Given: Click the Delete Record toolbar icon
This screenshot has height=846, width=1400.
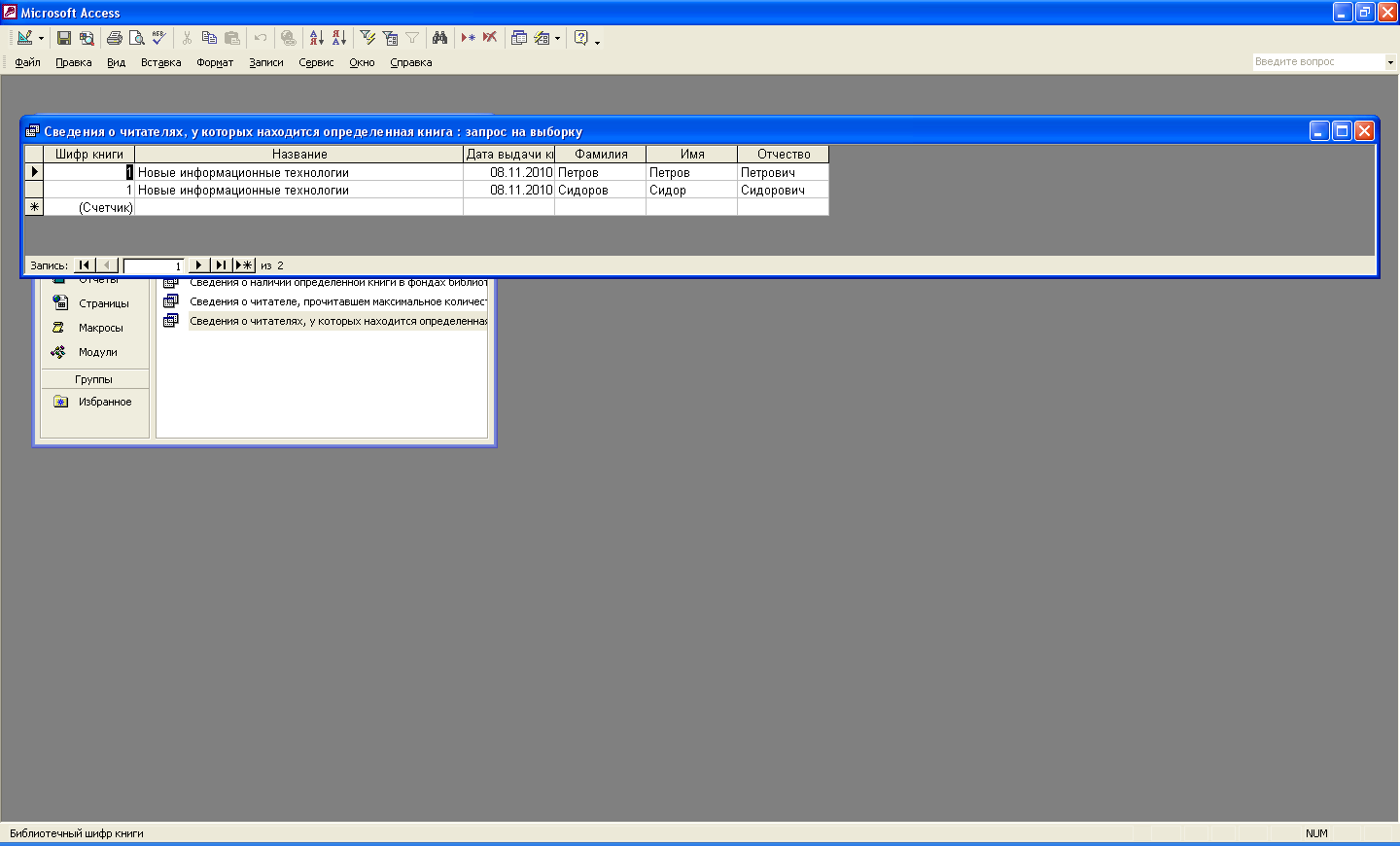Looking at the screenshot, I should pos(490,38).
